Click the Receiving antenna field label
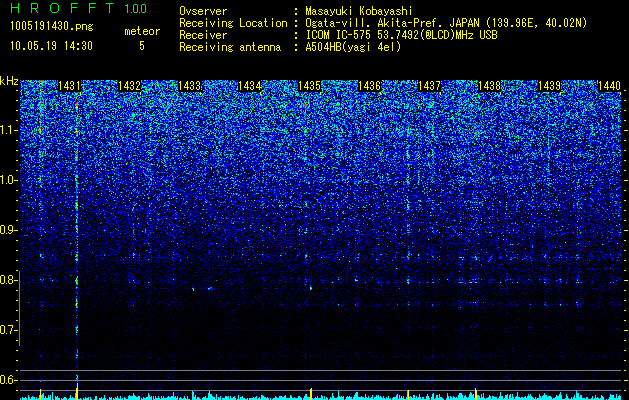 [230, 47]
